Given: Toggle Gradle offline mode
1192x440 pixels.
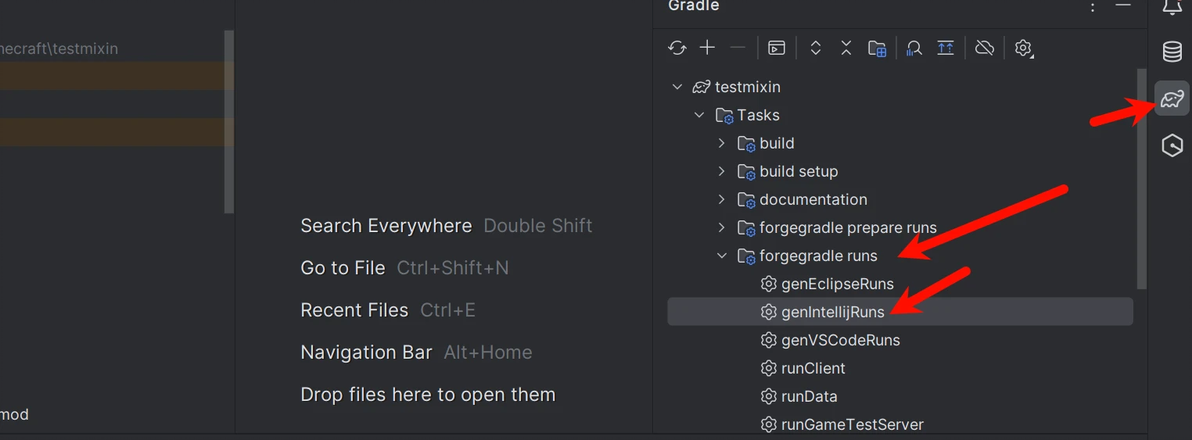Looking at the screenshot, I should click(x=984, y=48).
